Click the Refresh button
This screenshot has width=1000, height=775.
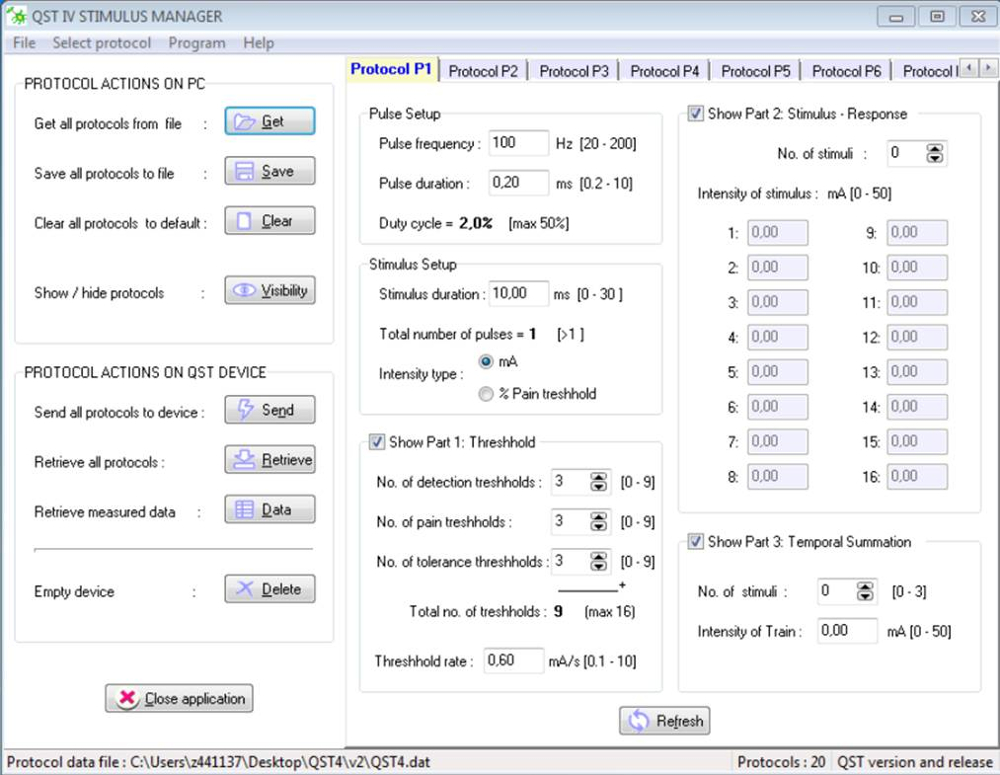[665, 721]
